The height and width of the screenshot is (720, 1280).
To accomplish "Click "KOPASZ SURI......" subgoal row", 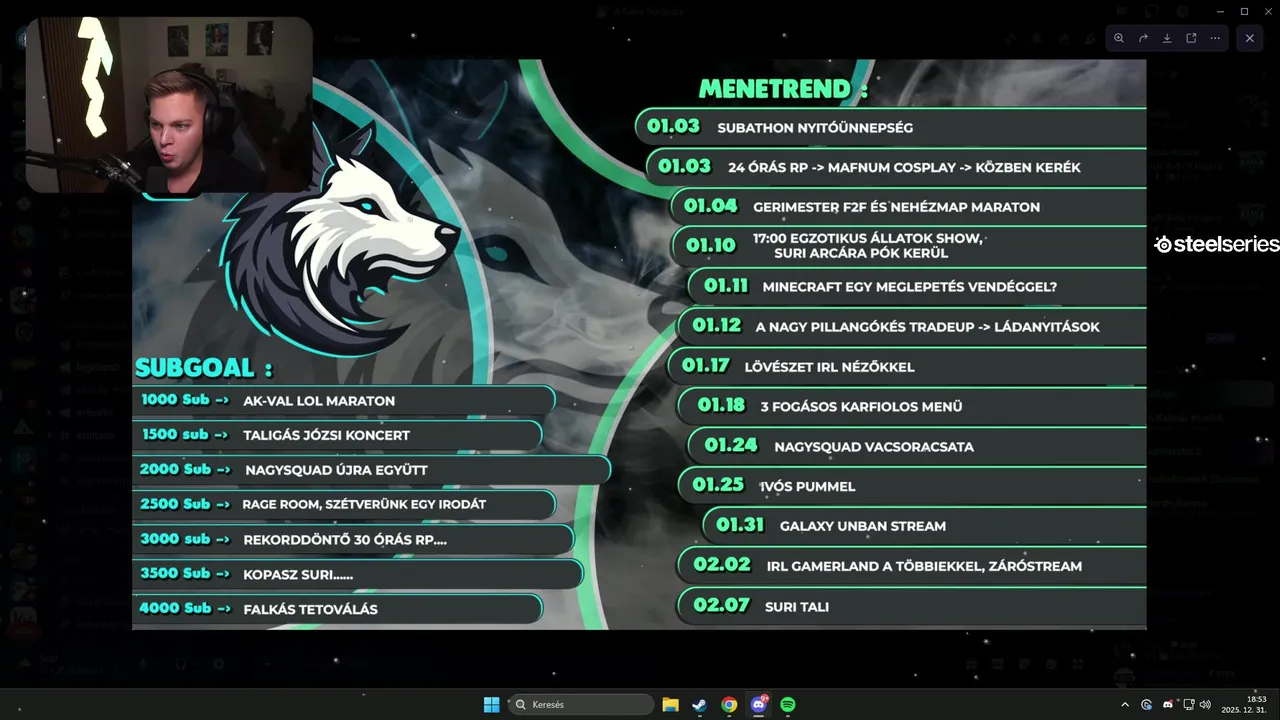I will point(357,574).
